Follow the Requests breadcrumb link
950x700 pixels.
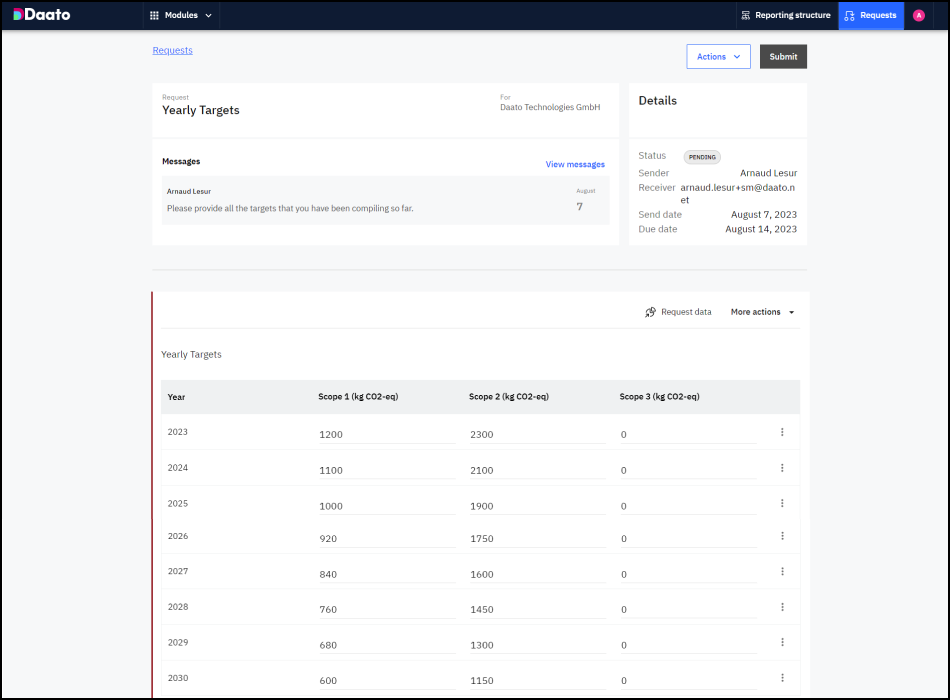[172, 50]
